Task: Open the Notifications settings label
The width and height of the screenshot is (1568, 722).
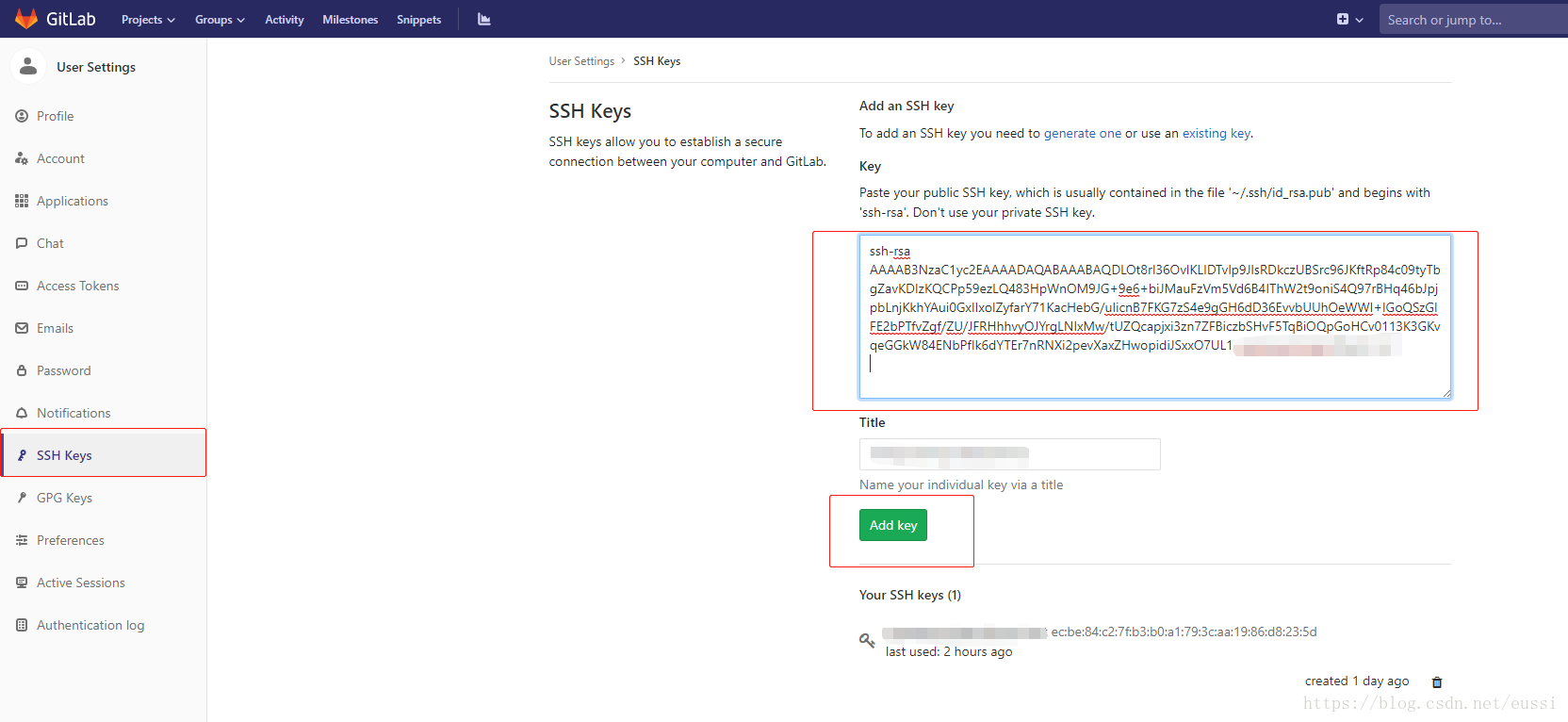Action: pos(73,413)
